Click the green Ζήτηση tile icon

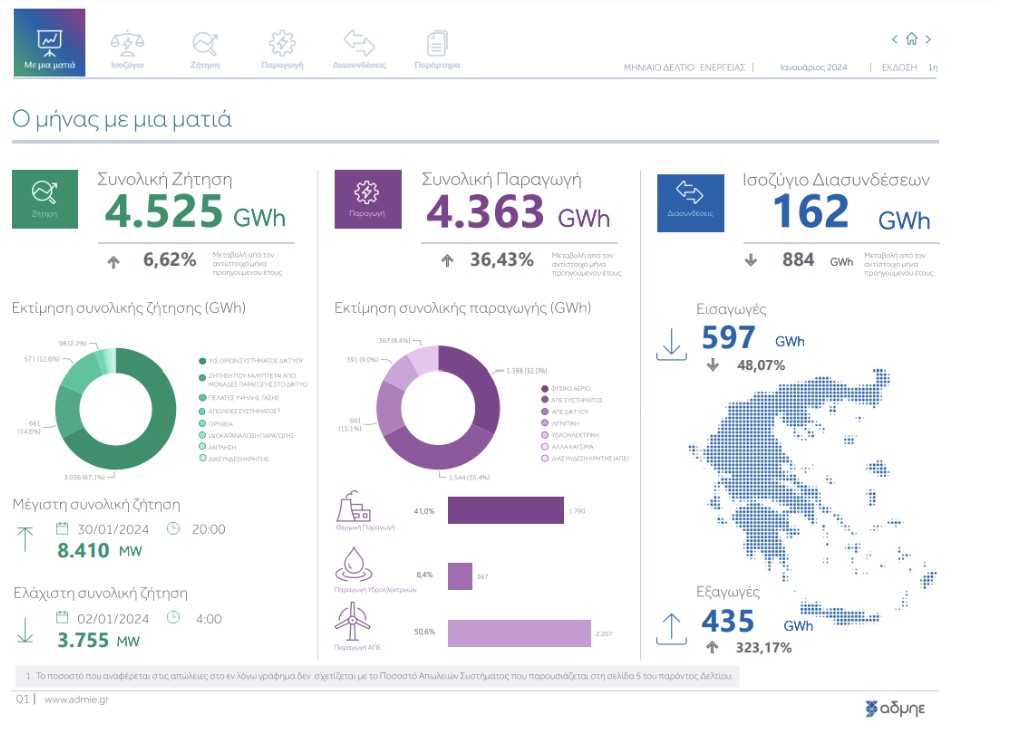45,198
